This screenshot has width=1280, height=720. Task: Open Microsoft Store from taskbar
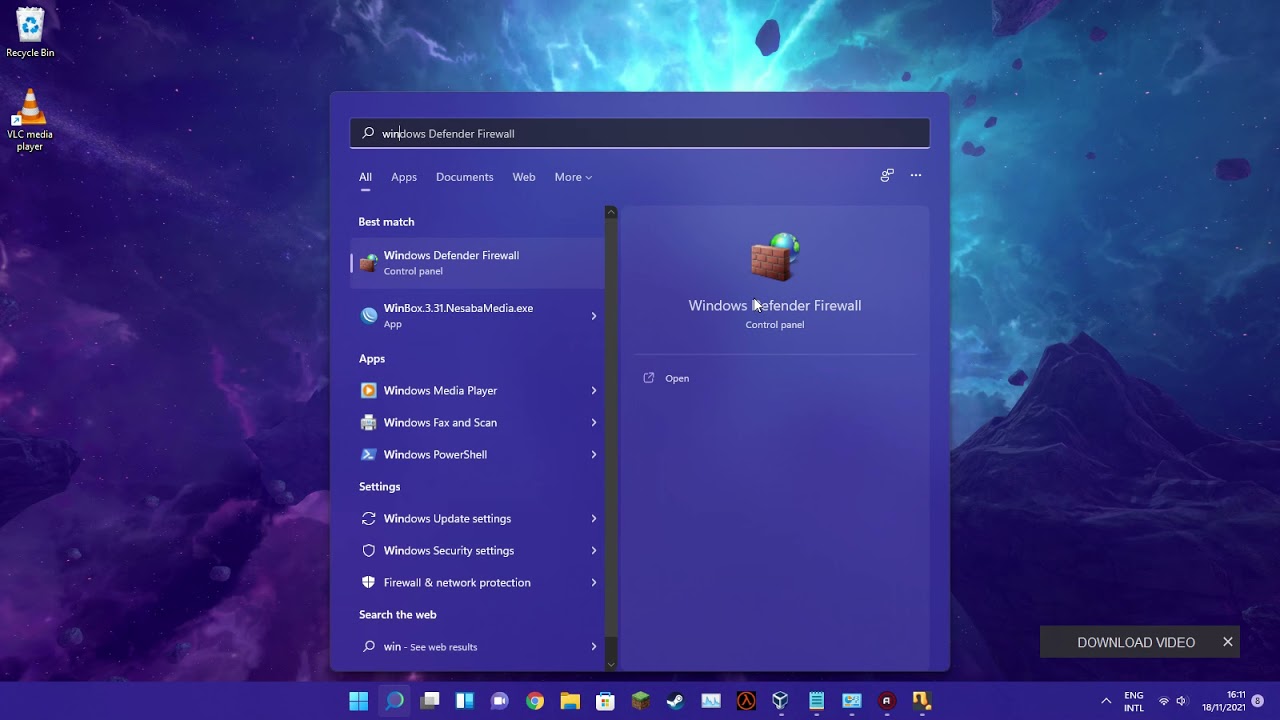point(605,701)
